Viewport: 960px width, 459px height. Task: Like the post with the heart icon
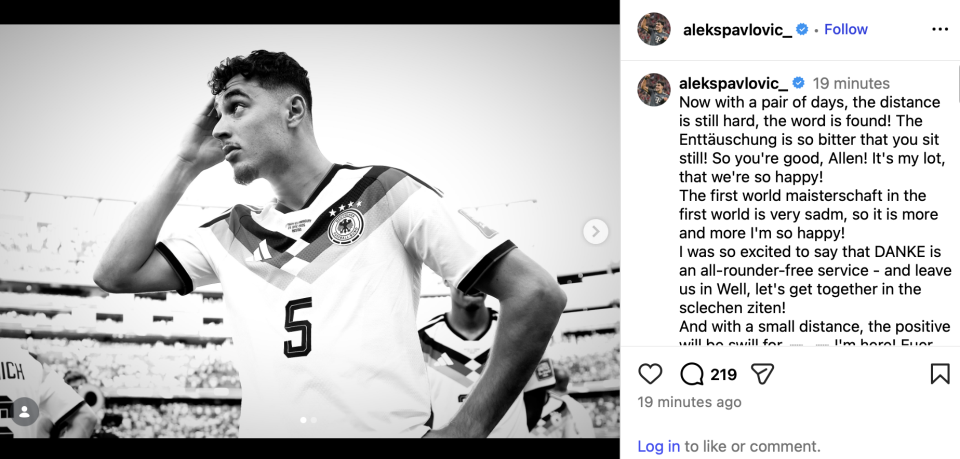click(650, 374)
